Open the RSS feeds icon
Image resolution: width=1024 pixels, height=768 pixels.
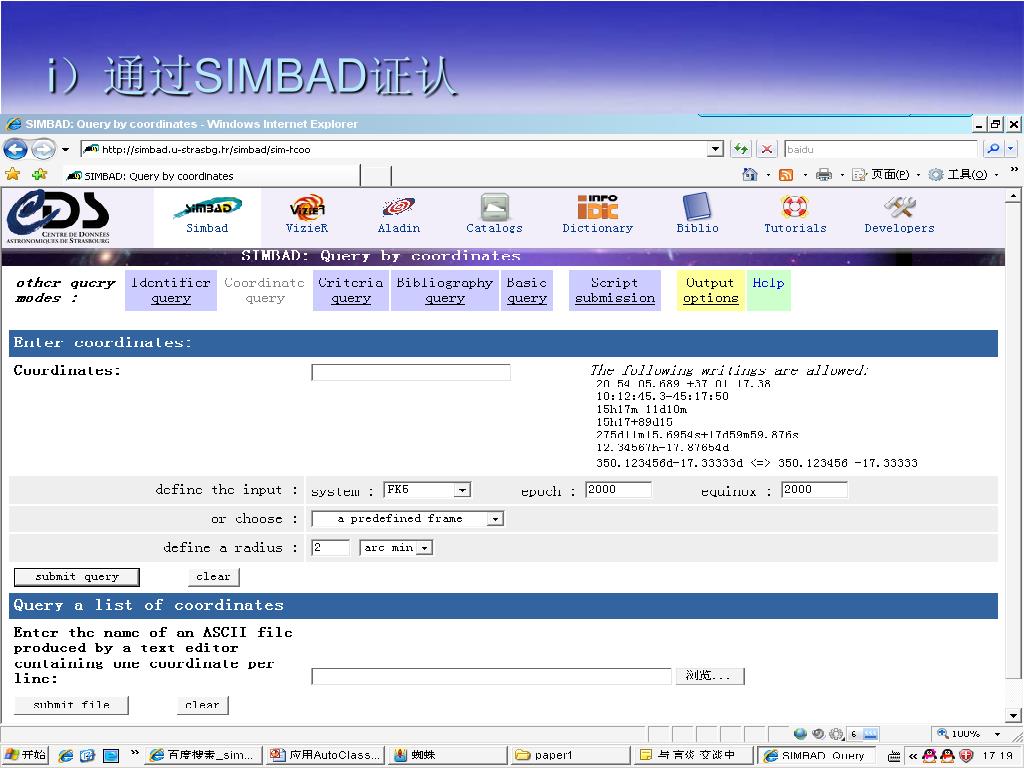coord(786,174)
